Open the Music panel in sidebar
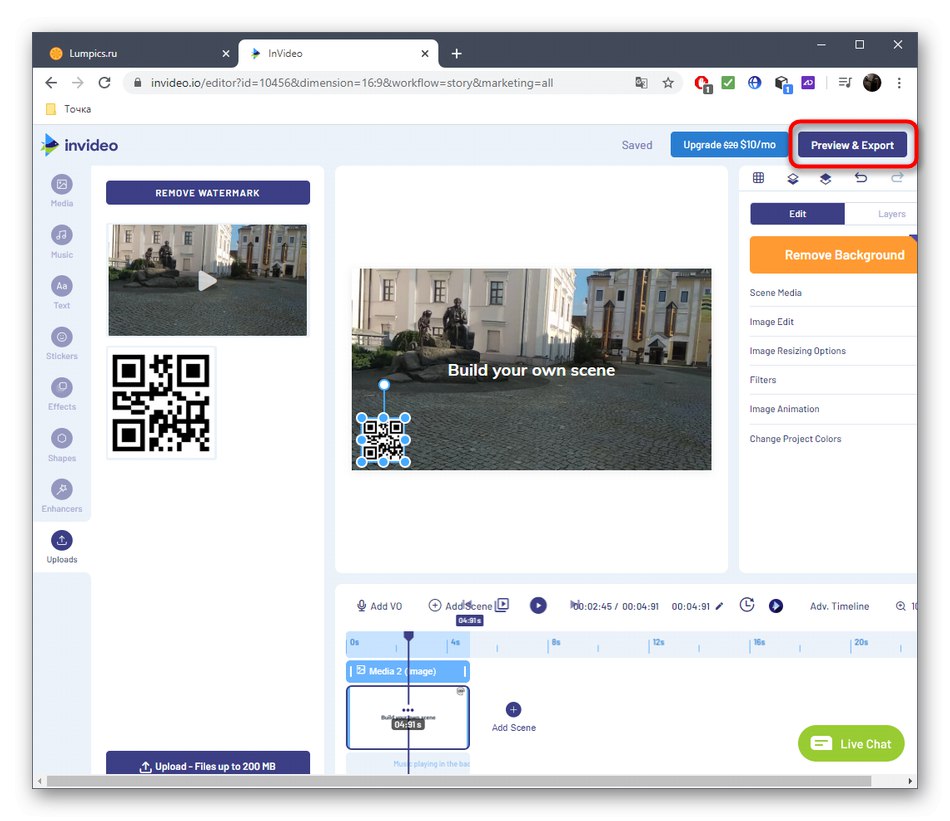Viewport: 950px width, 821px height. pyautogui.click(x=62, y=242)
